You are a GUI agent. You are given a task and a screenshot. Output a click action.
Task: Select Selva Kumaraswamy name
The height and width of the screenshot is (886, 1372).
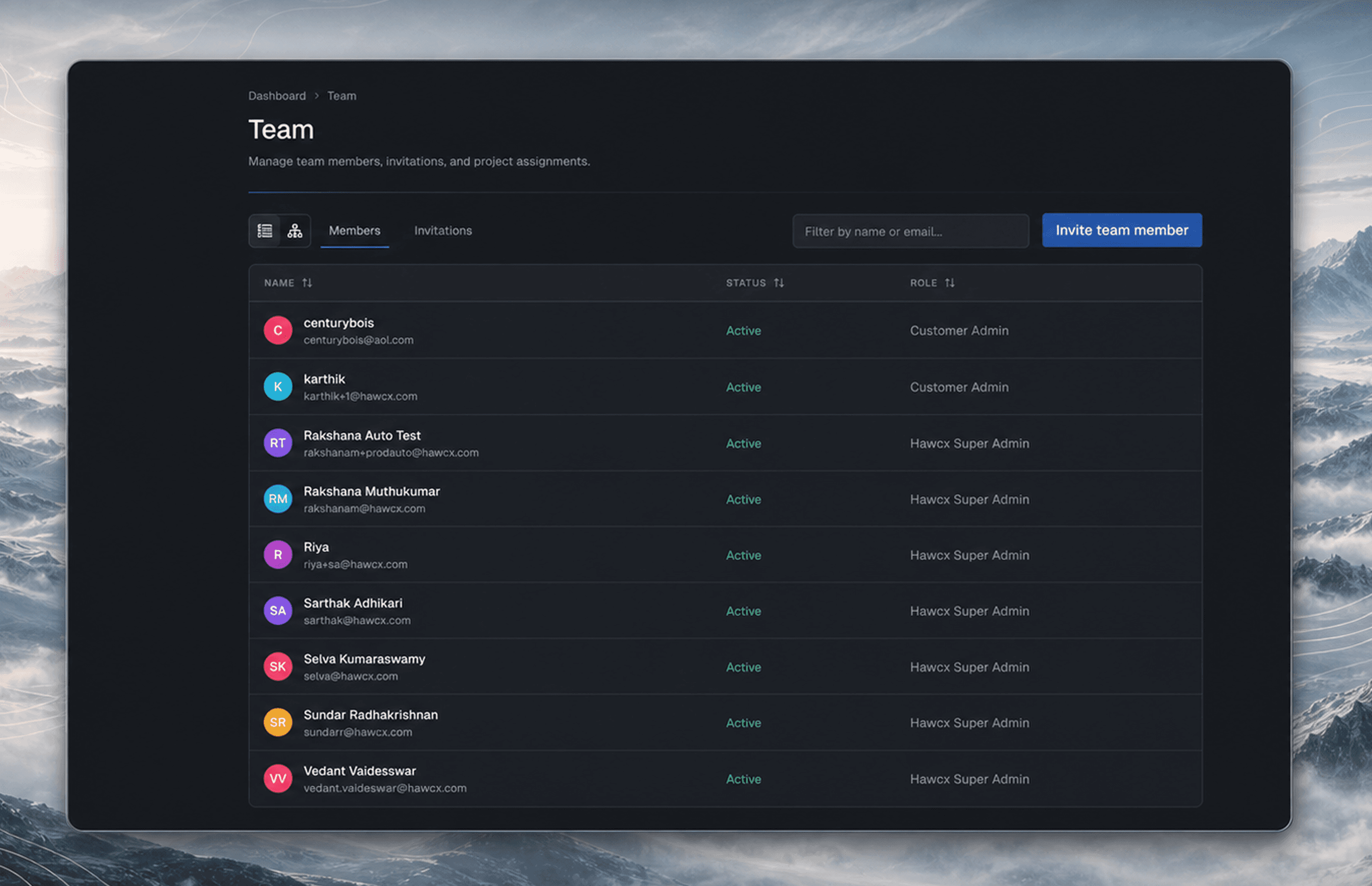(364, 659)
